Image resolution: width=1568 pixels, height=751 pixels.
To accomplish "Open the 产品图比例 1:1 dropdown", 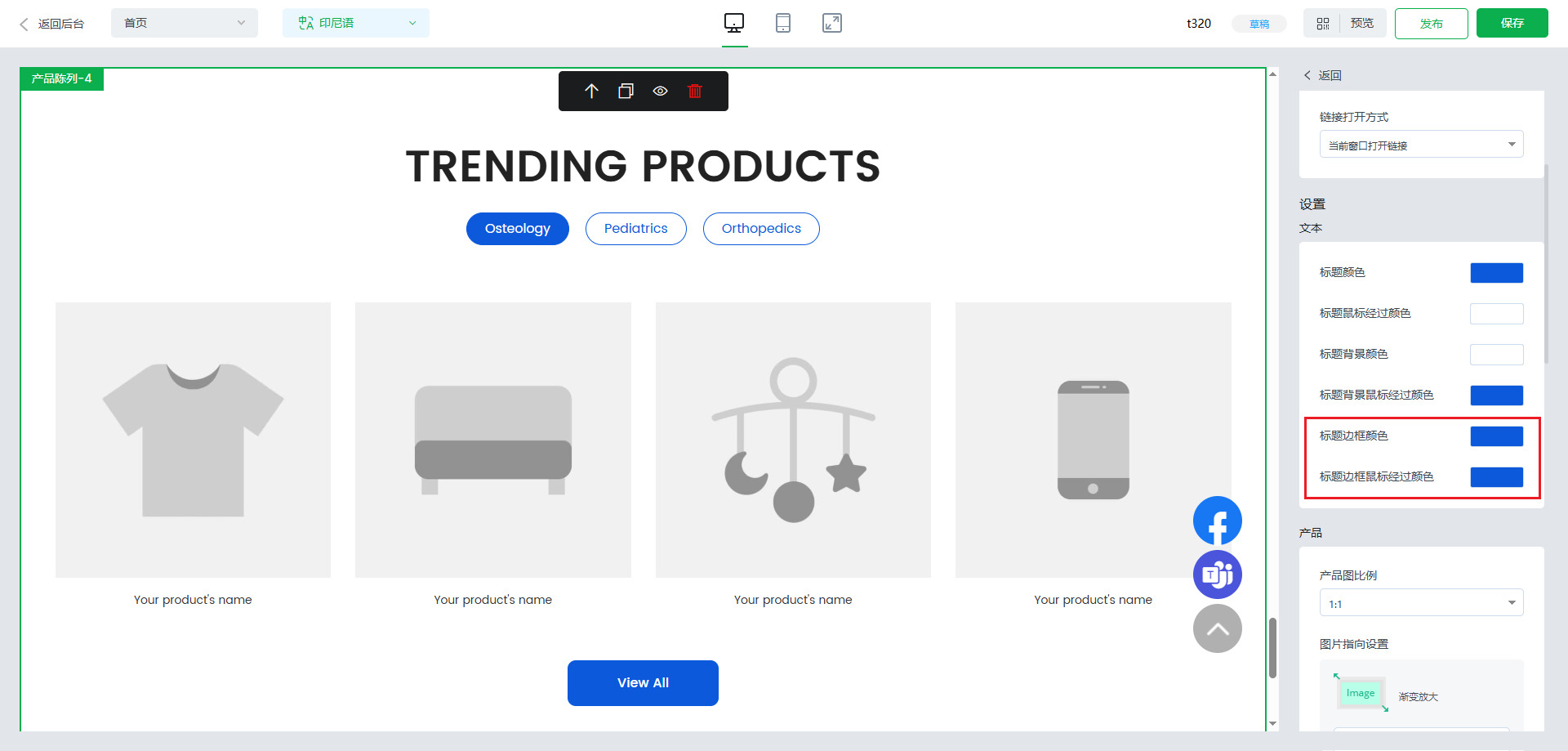I will pos(1421,603).
